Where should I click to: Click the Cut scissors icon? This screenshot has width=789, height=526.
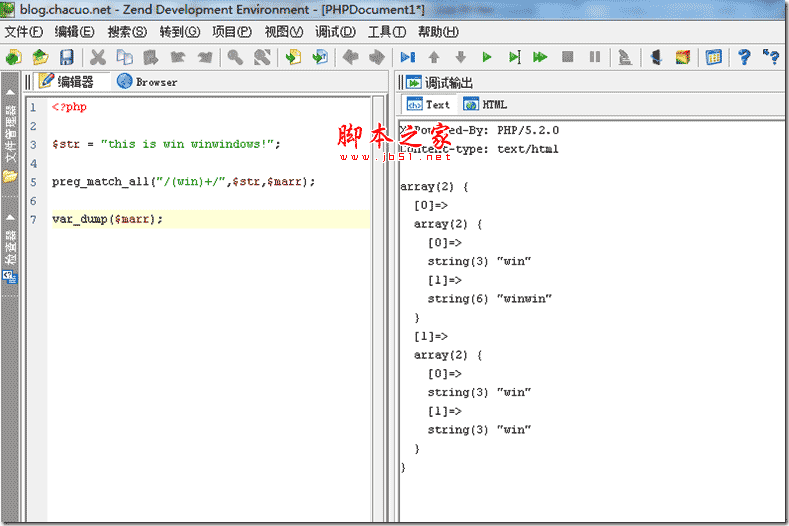[98, 57]
